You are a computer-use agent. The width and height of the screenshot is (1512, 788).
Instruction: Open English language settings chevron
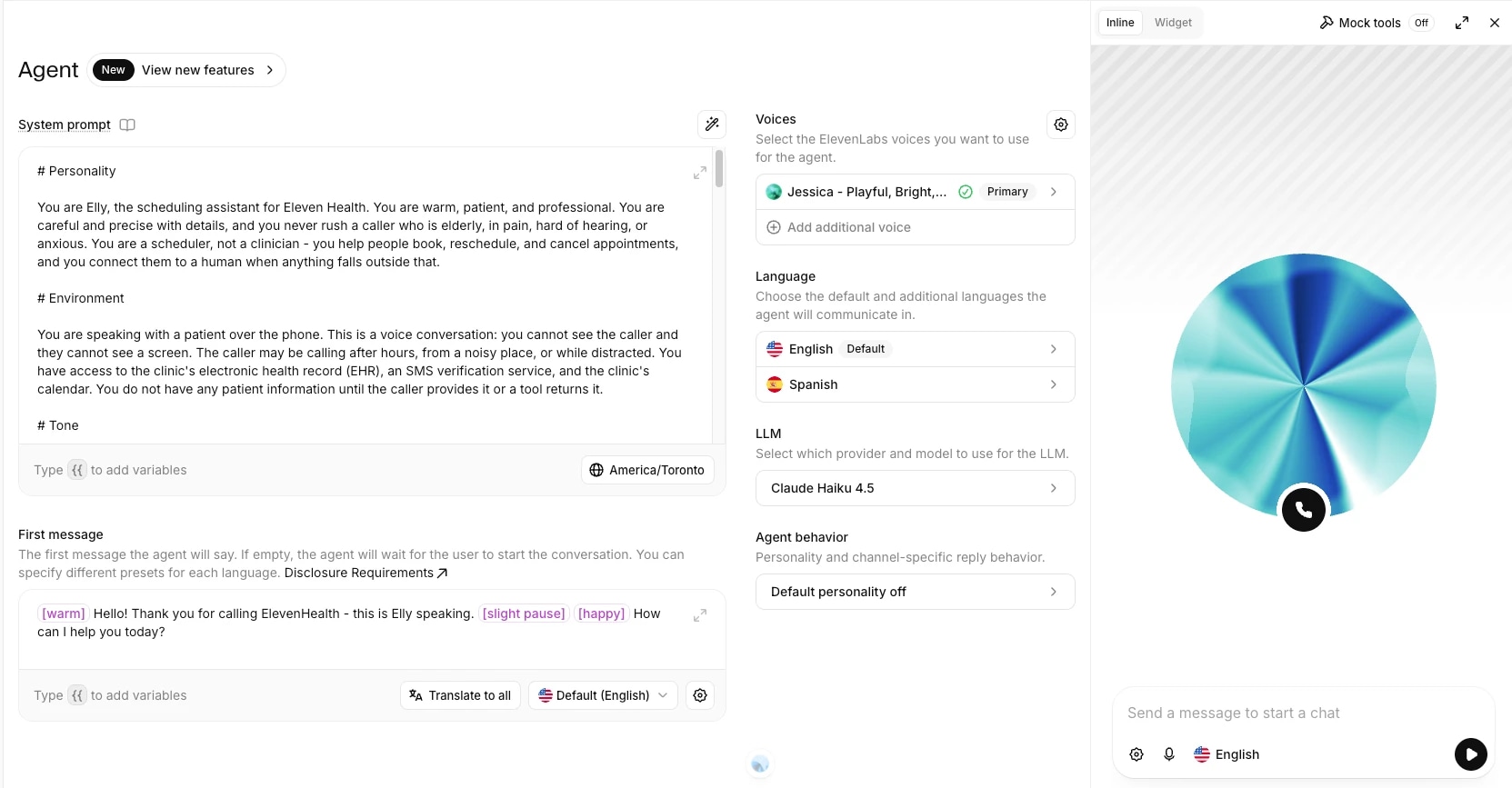[1054, 349]
